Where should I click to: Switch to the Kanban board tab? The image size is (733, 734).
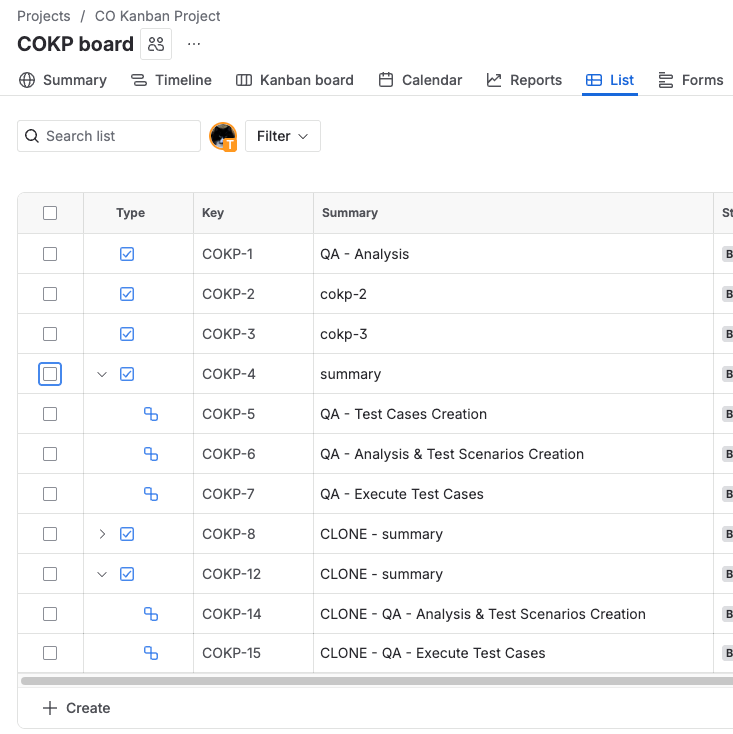295,80
